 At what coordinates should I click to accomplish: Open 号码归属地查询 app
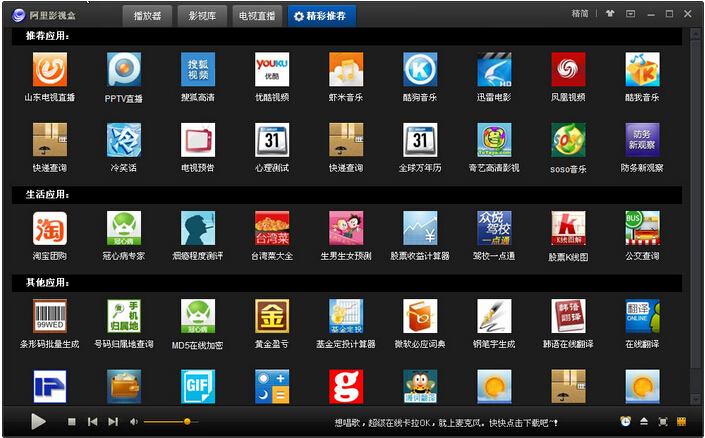(x=124, y=316)
